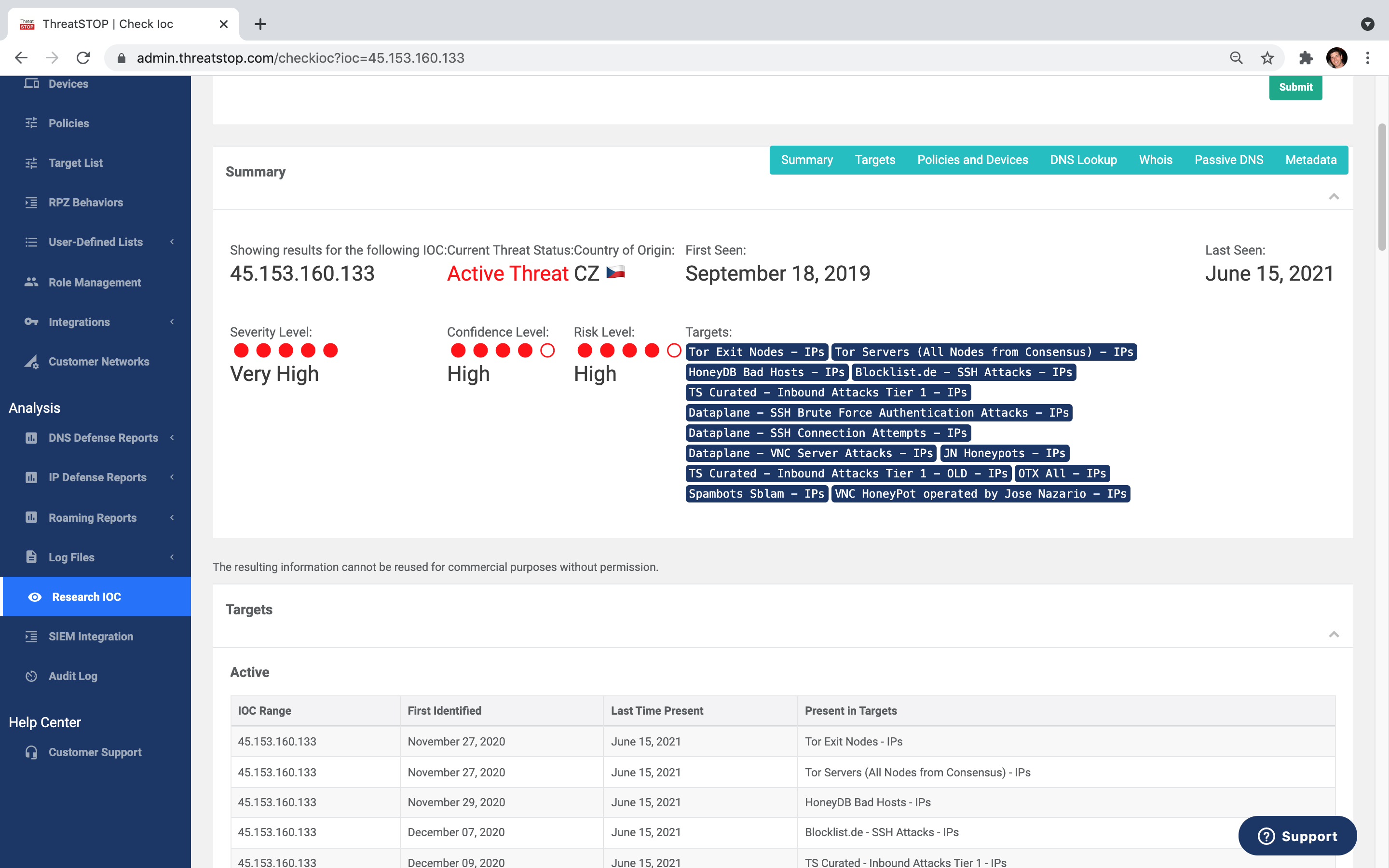Click the SIEM Integration icon
The height and width of the screenshot is (868, 1389).
click(30, 636)
